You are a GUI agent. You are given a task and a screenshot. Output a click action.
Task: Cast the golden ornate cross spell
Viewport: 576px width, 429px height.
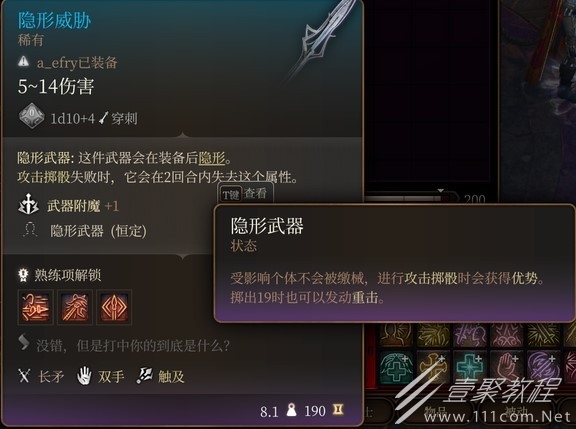pos(433,367)
